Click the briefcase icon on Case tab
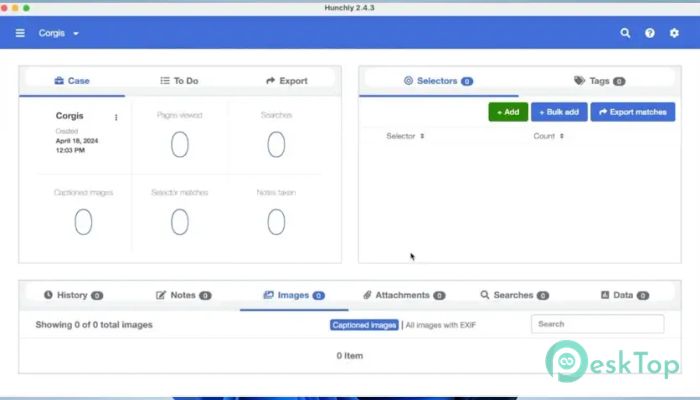The image size is (700, 400). coord(59,81)
